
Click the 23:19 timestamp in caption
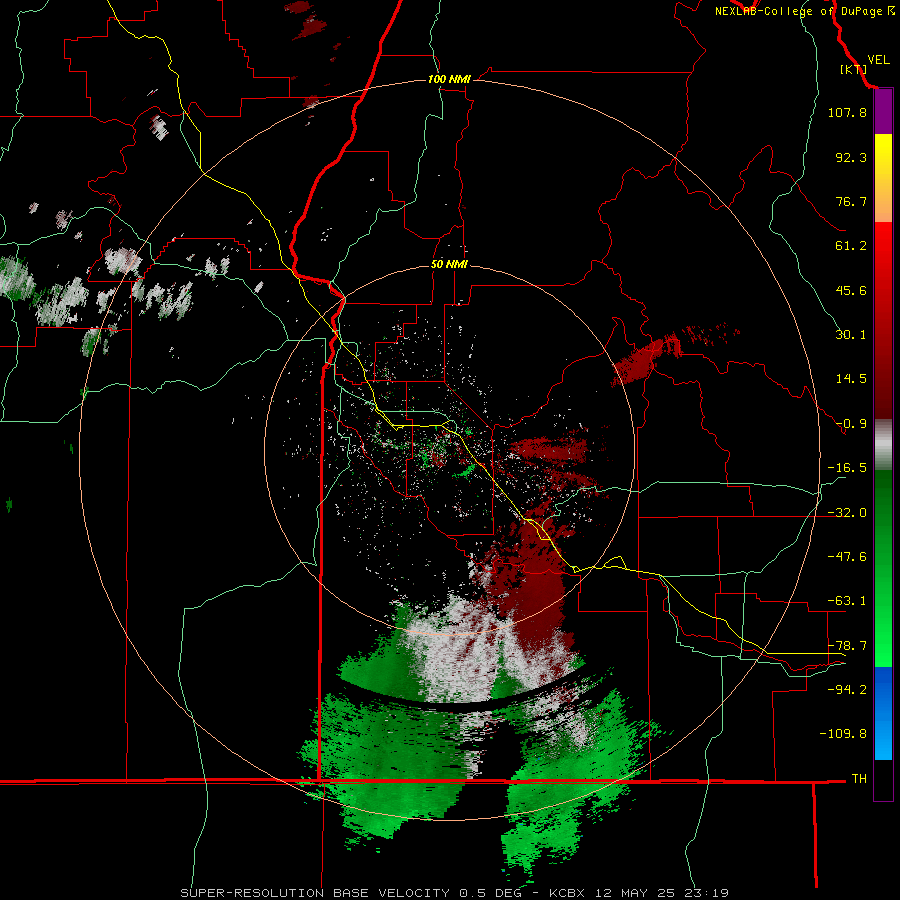coord(707,893)
